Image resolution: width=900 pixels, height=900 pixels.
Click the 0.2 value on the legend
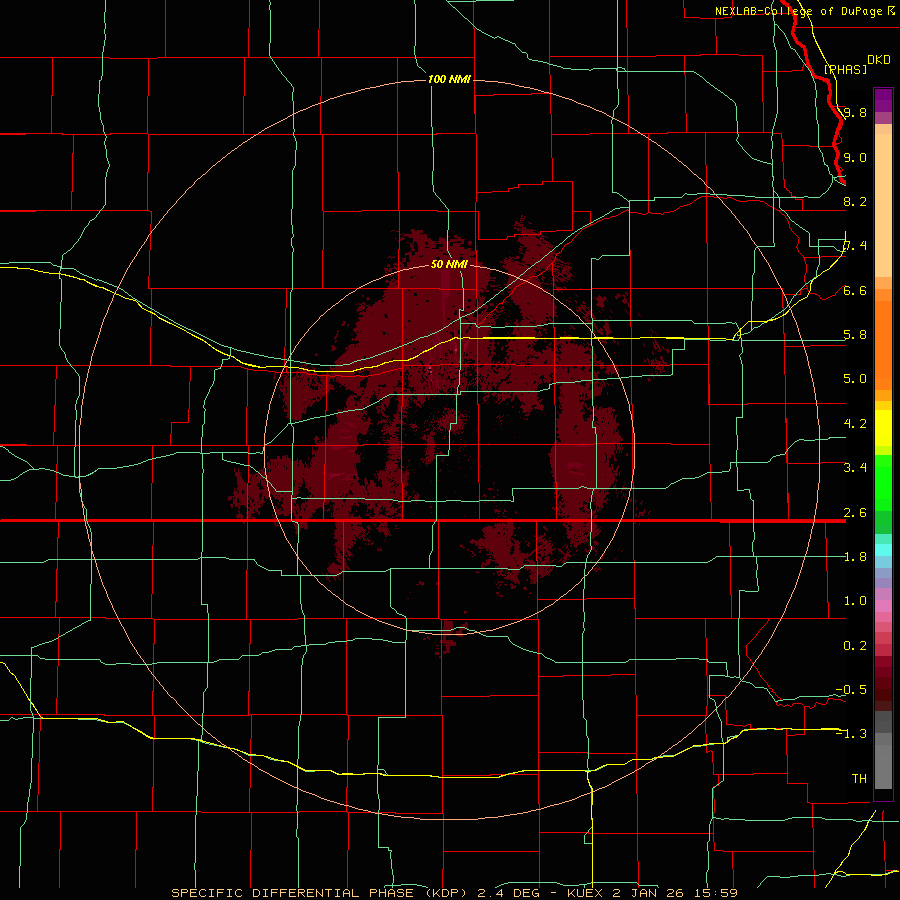[855, 646]
